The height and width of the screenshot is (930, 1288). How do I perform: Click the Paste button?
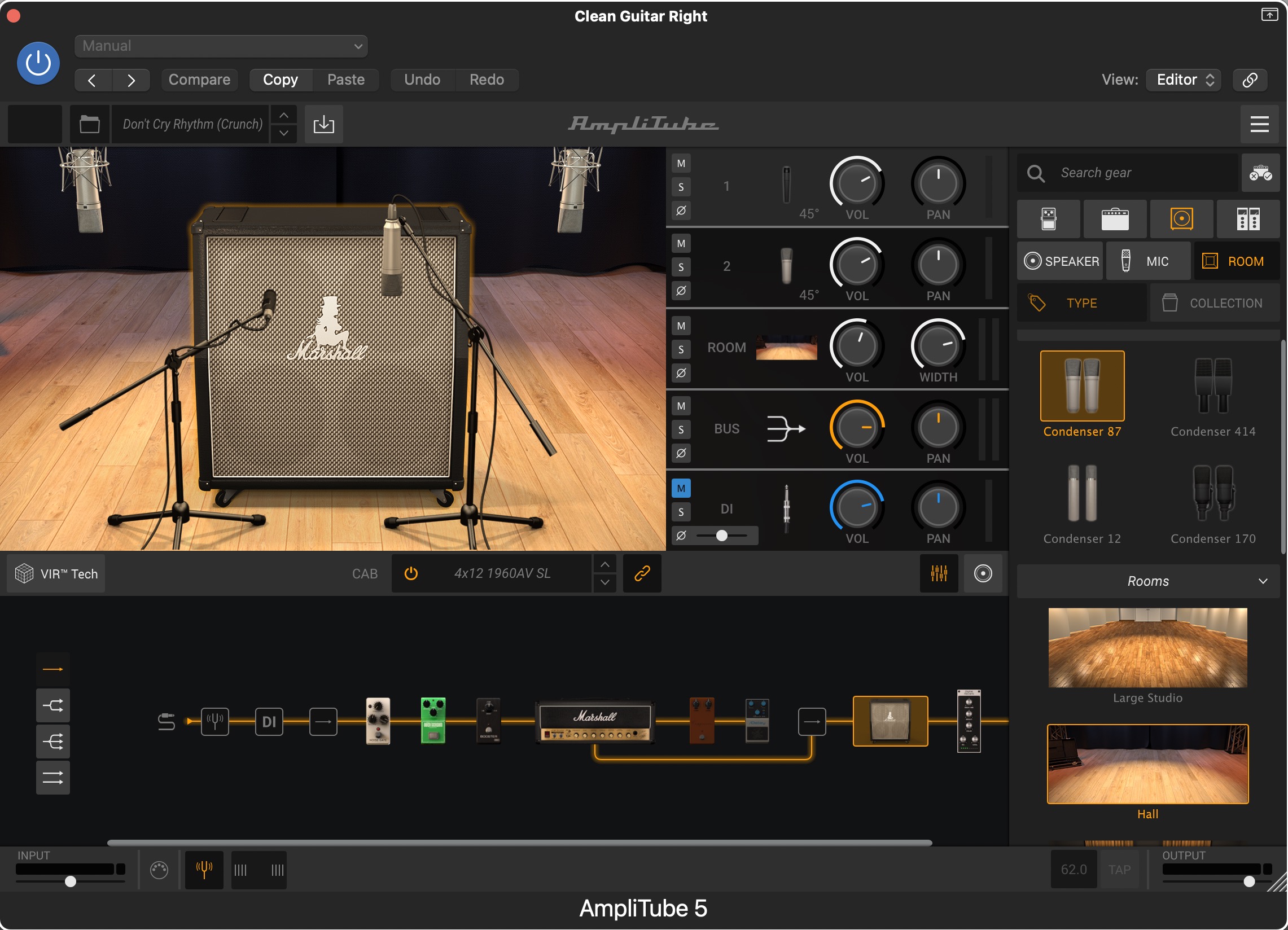pos(346,80)
